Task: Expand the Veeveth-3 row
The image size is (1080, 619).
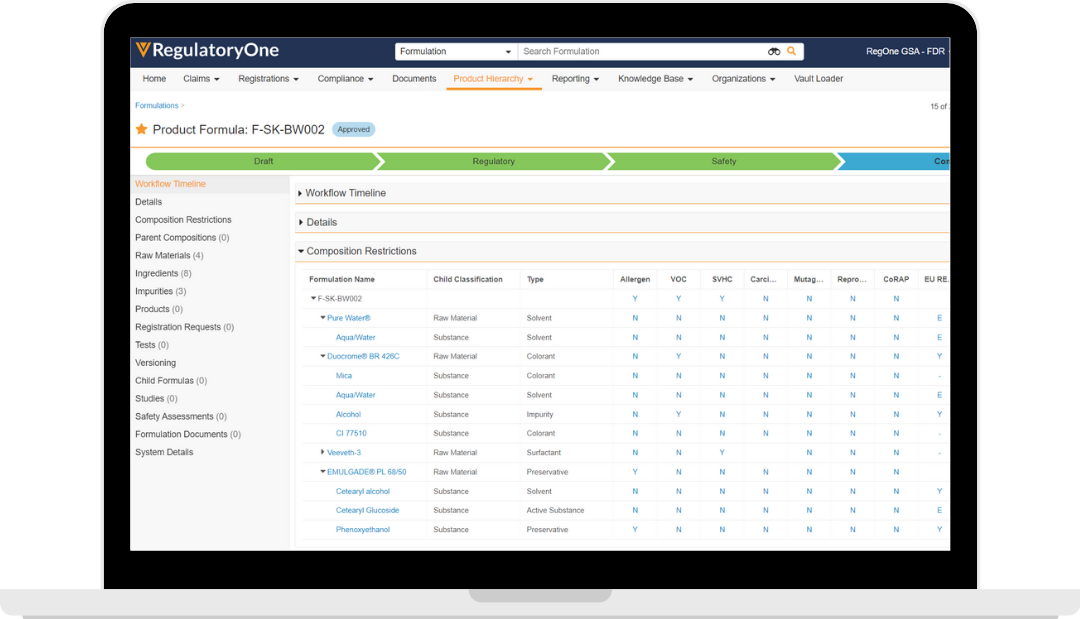Action: pyautogui.click(x=322, y=452)
